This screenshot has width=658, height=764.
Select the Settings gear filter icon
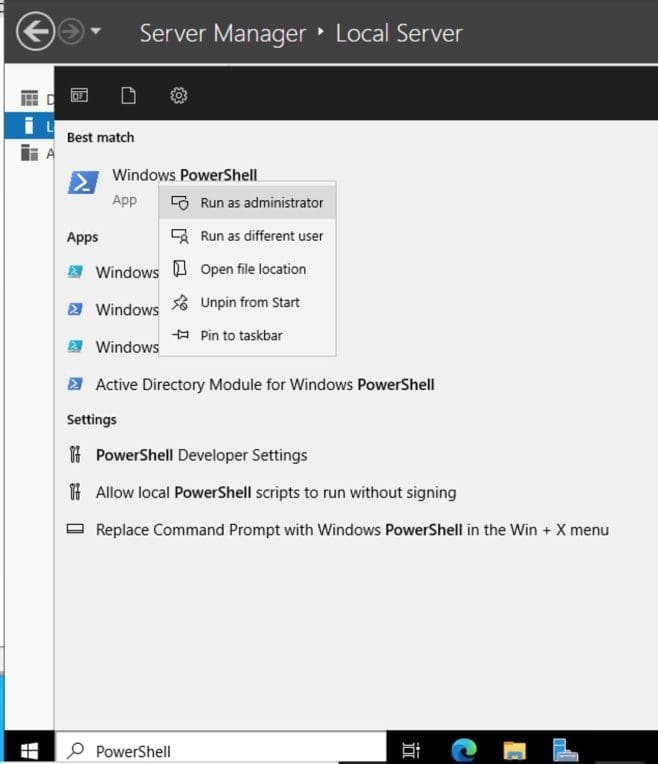coord(178,96)
